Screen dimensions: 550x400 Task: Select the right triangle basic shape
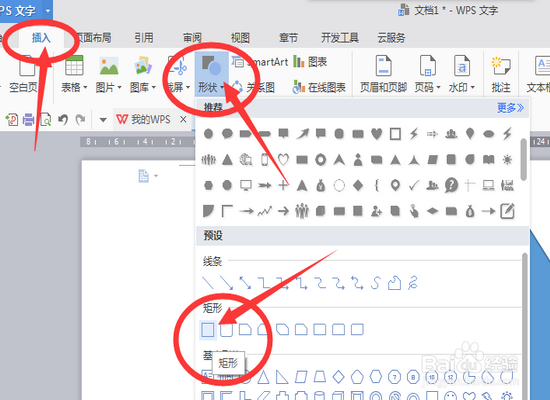coord(282,377)
